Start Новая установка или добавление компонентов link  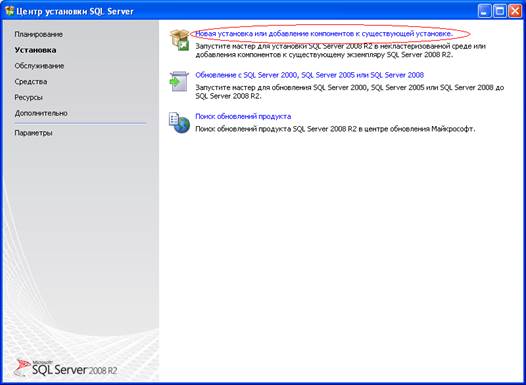324,34
